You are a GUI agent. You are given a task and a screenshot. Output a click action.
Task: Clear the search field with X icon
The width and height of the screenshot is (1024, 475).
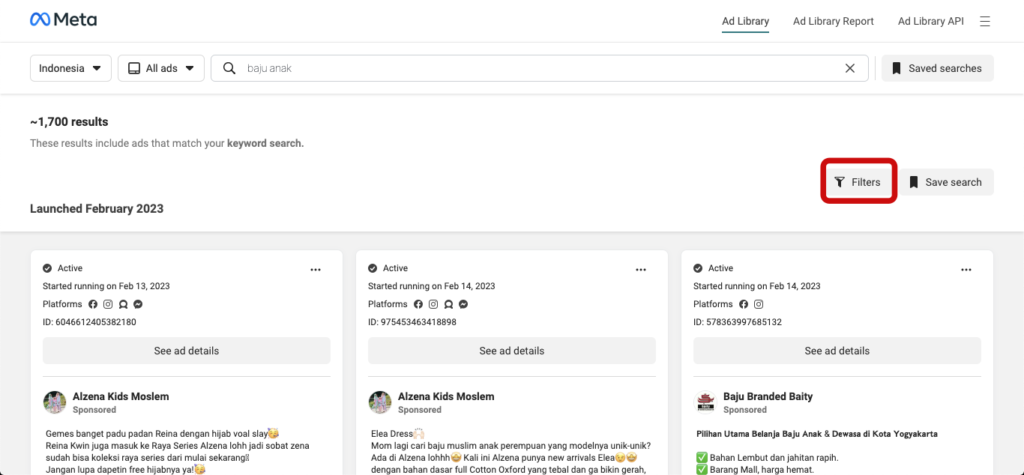850,68
